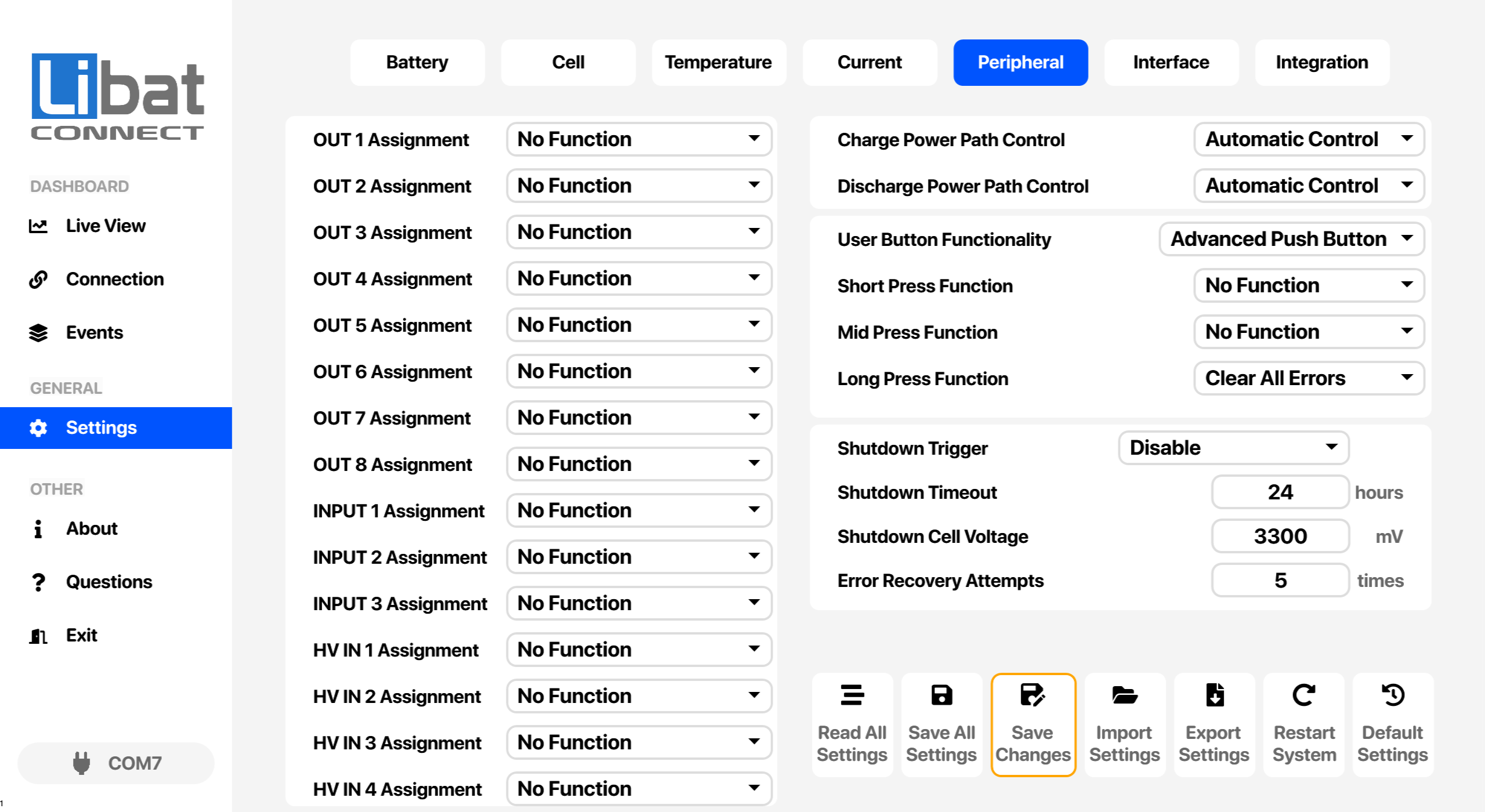The height and width of the screenshot is (812, 1485).
Task: Click the Import Settings folder icon
Action: [x=1124, y=695]
